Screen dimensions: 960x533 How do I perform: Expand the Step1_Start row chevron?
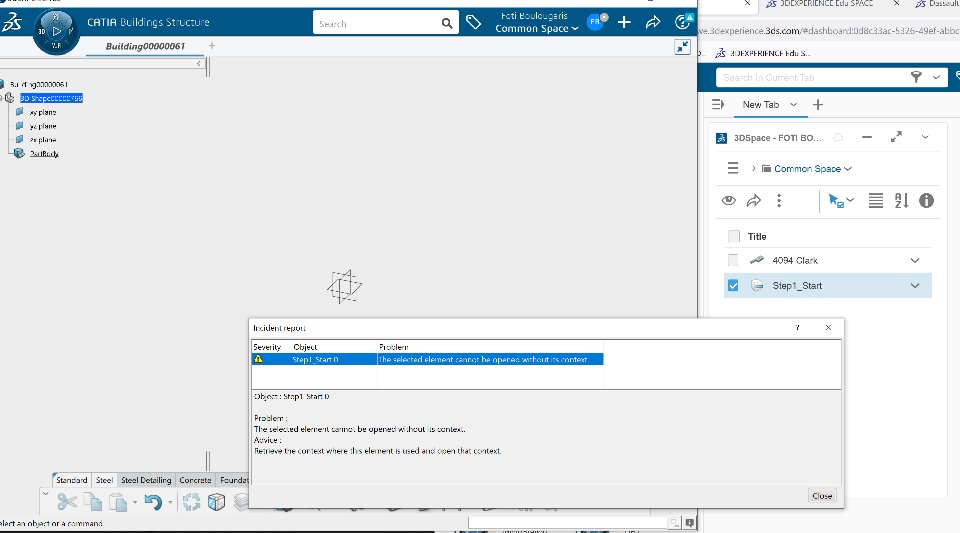pyautogui.click(x=915, y=286)
